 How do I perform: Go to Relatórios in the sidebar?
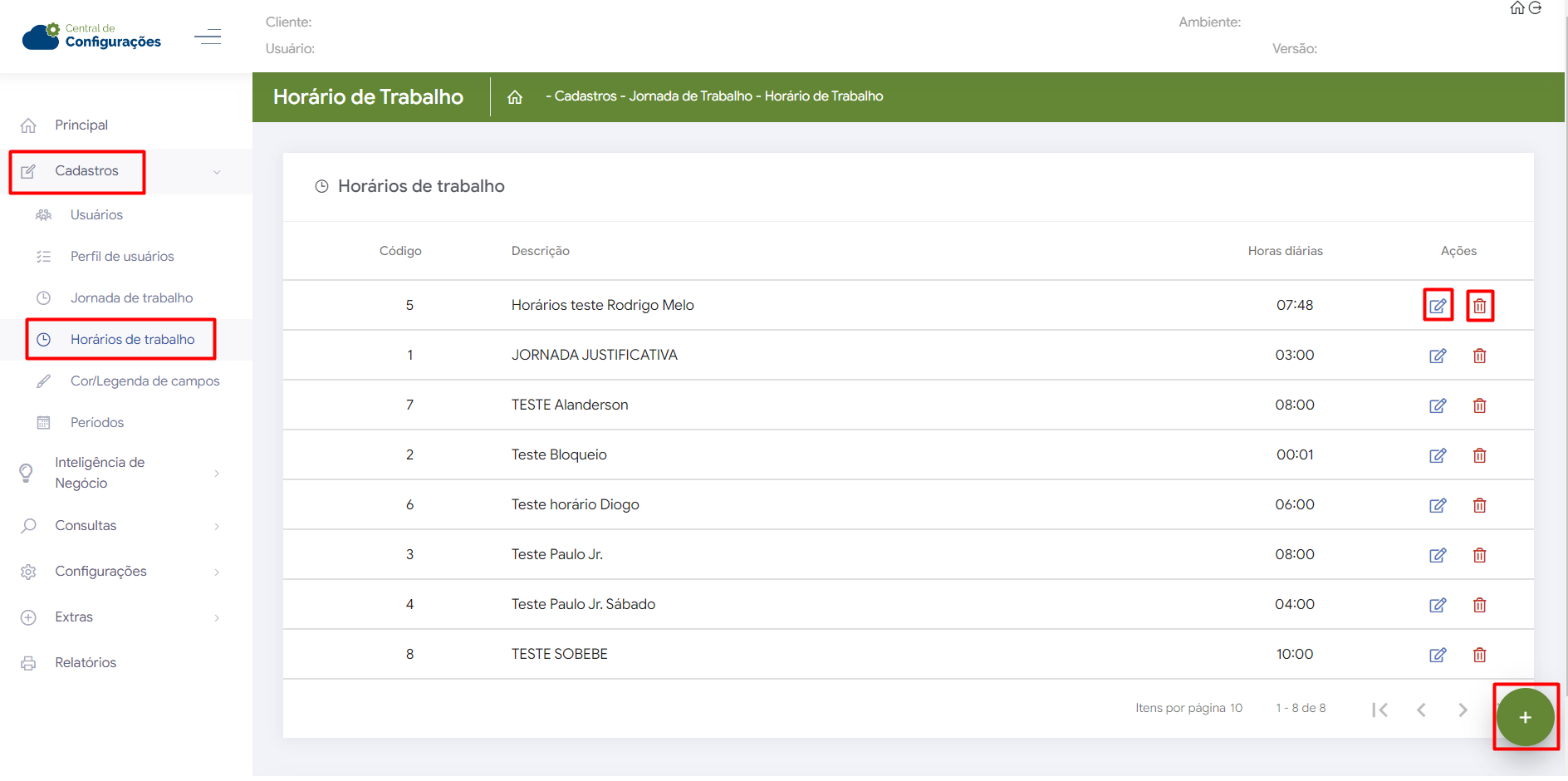(86, 663)
